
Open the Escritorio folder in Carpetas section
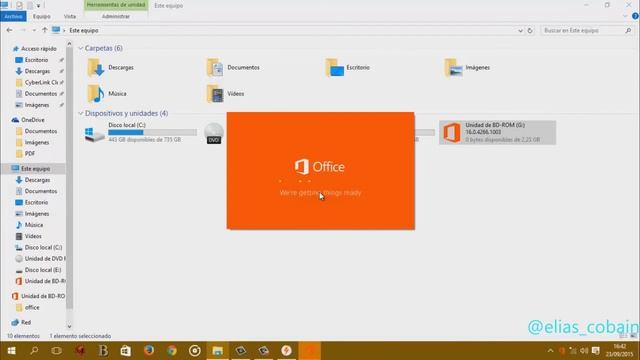(x=335, y=68)
